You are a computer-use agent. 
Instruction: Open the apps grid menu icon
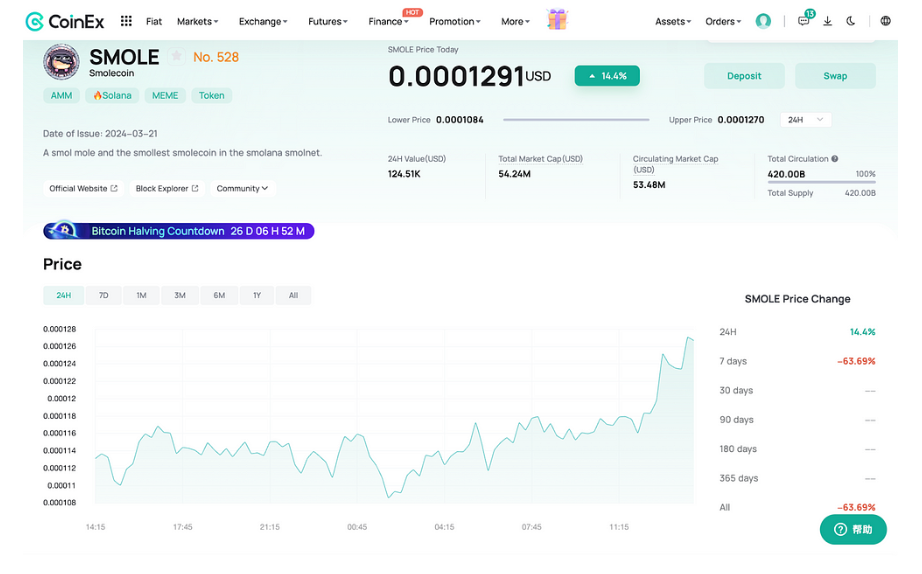(x=126, y=21)
